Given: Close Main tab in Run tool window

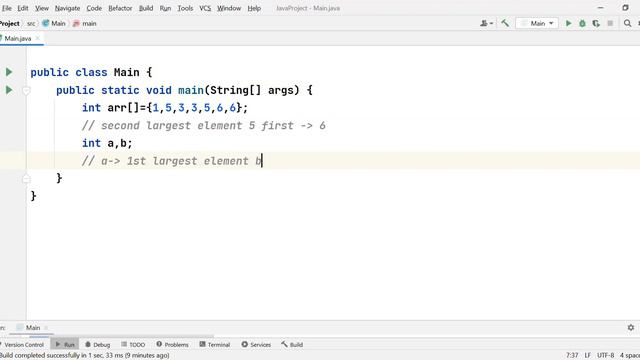Looking at the screenshot, I should pyautogui.click(x=46, y=328).
